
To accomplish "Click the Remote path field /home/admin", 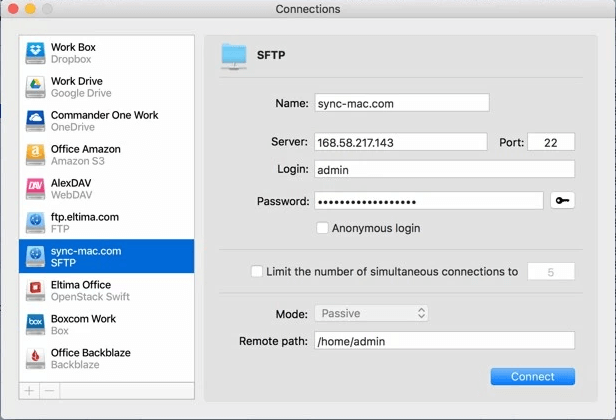I will point(444,341).
